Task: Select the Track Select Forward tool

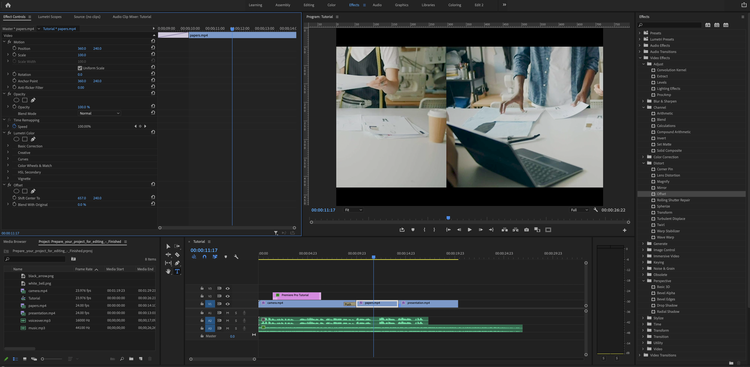Action: point(177,246)
